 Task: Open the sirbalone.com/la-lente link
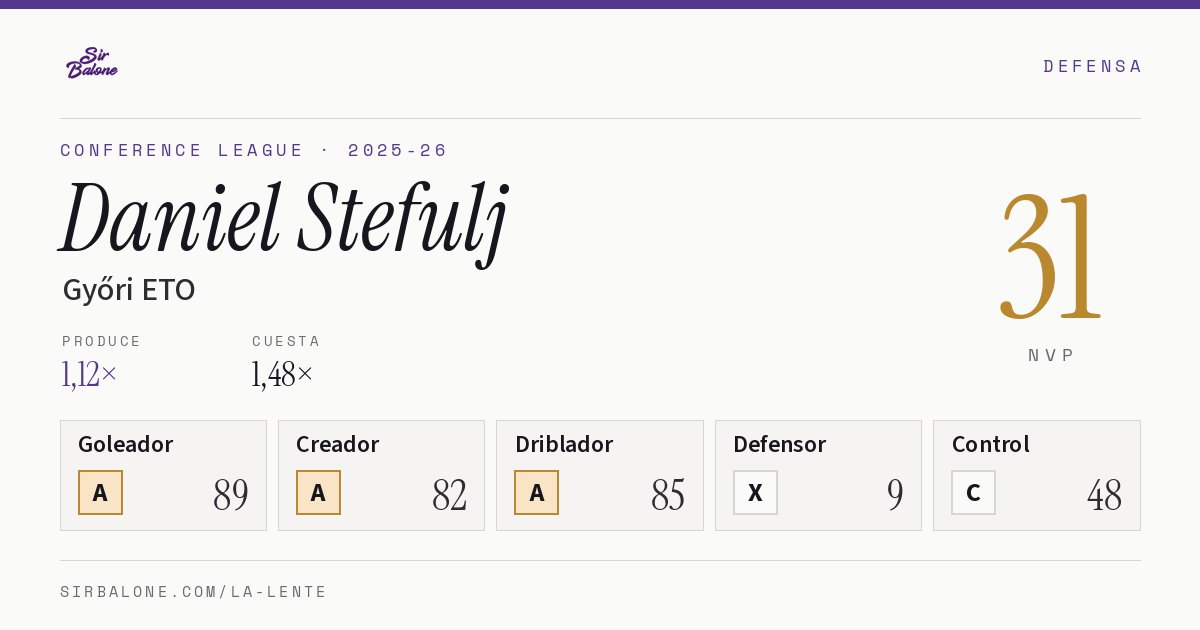click(194, 592)
